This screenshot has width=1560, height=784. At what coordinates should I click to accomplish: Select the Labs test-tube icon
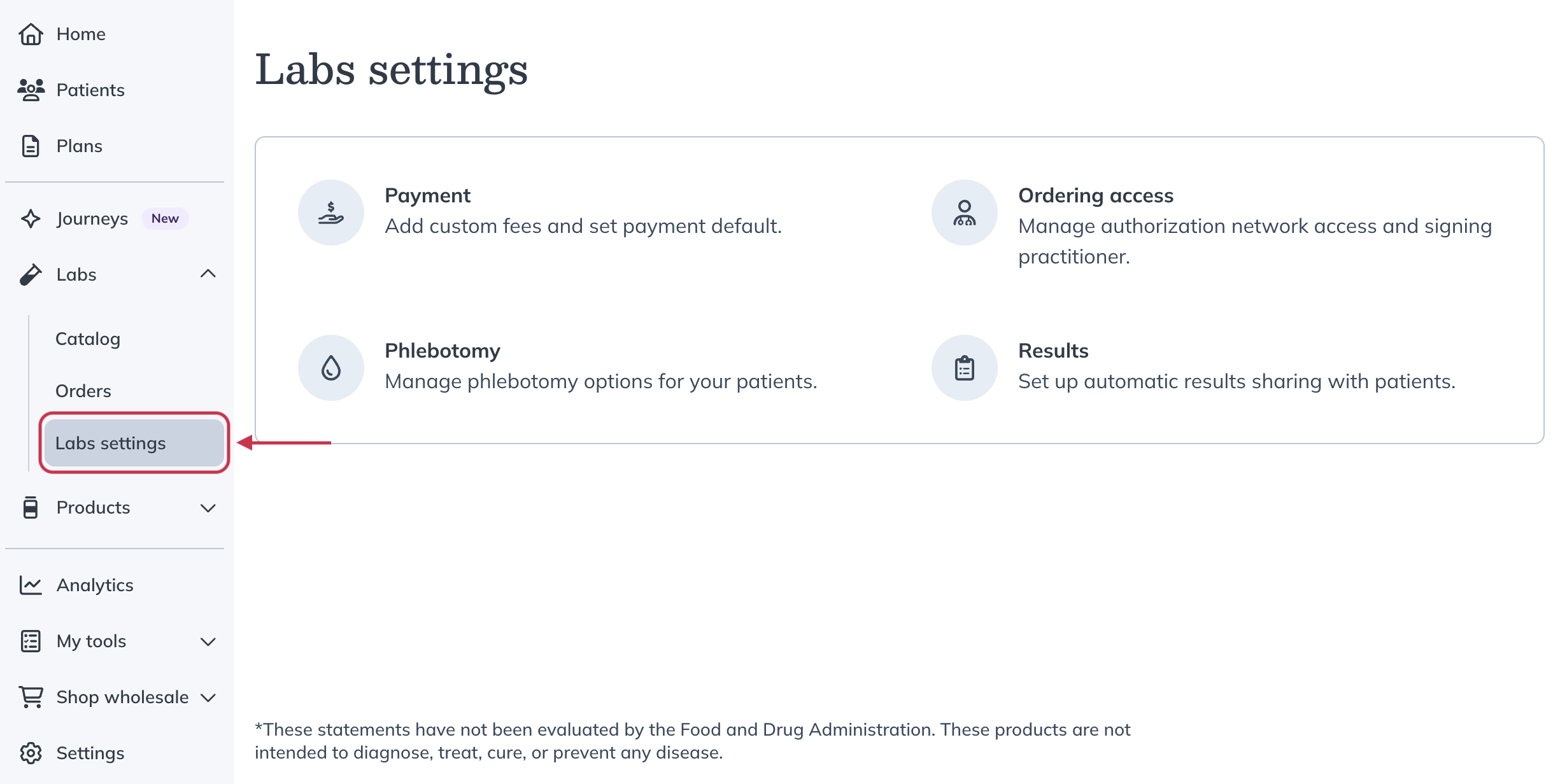click(31, 274)
